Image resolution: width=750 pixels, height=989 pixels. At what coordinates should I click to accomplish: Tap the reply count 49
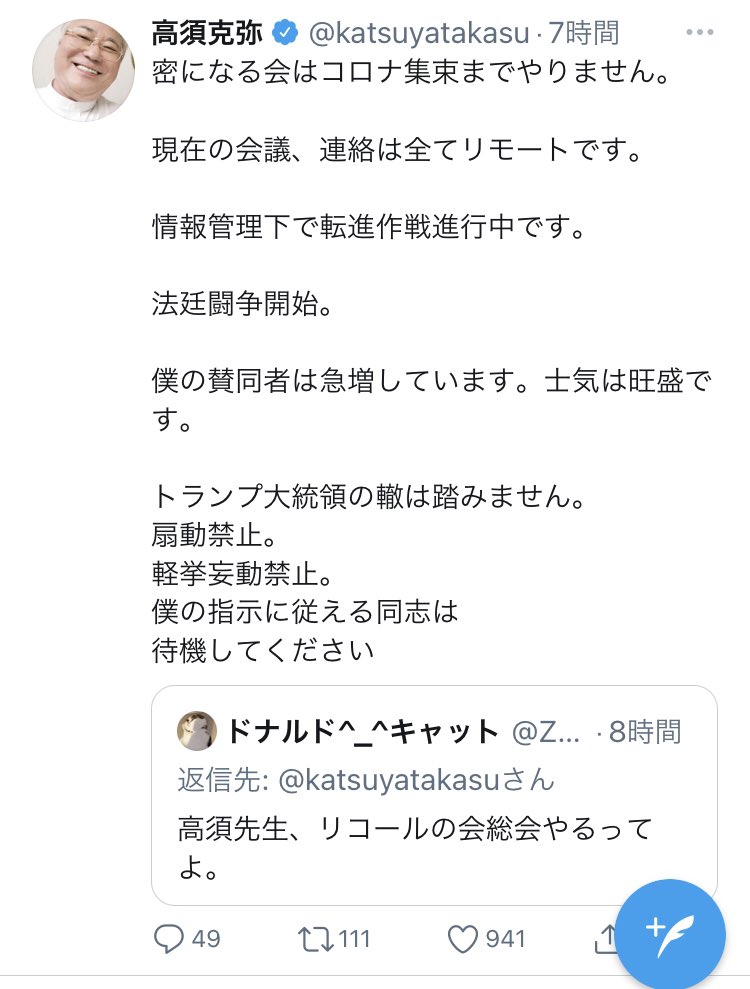click(203, 938)
